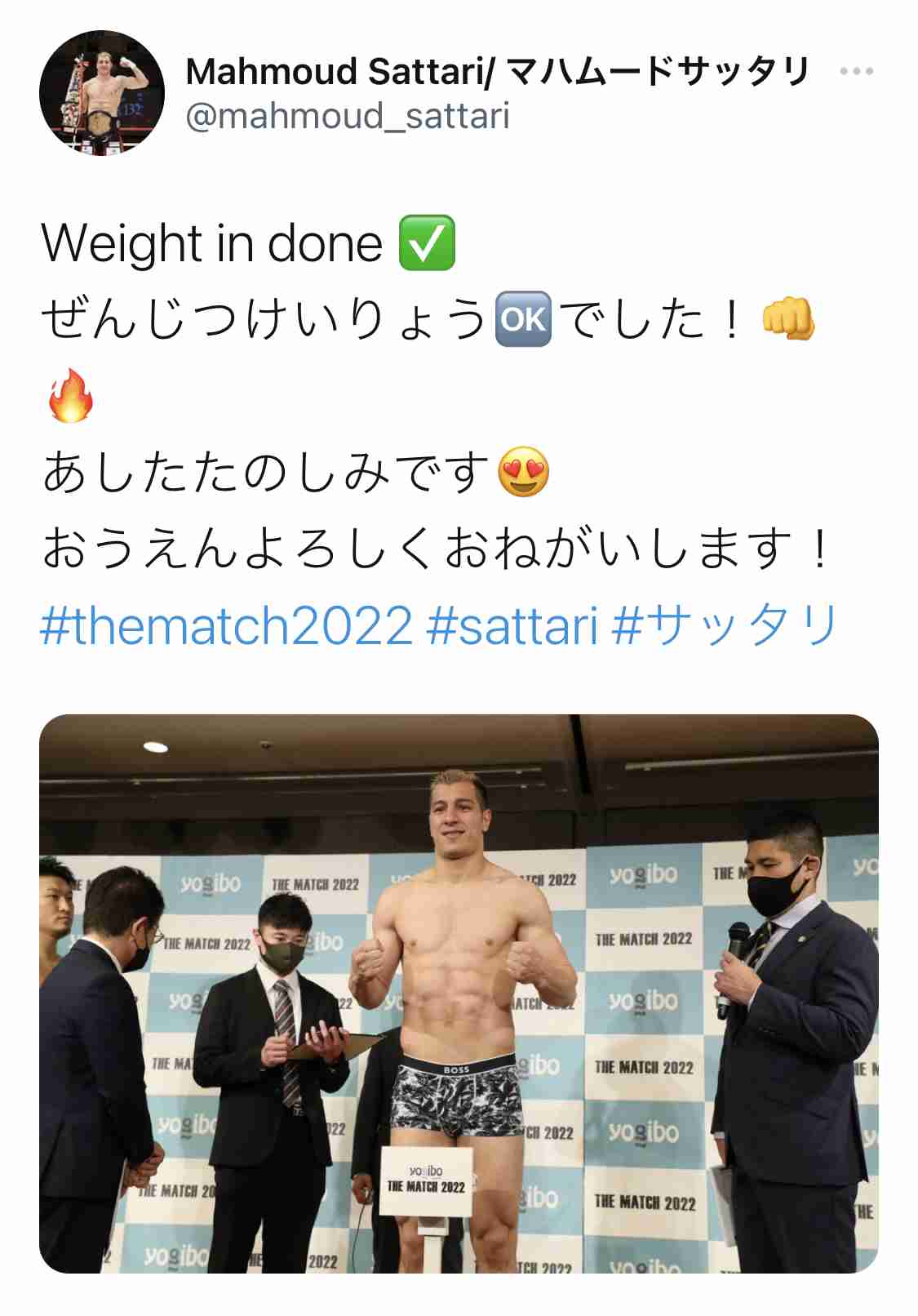Click the "Weight in done" text
This screenshot has height=1316, width=918.
tap(211, 243)
